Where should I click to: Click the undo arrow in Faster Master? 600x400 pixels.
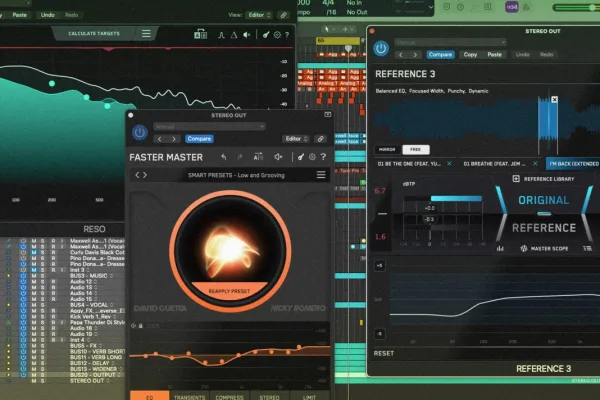224,157
